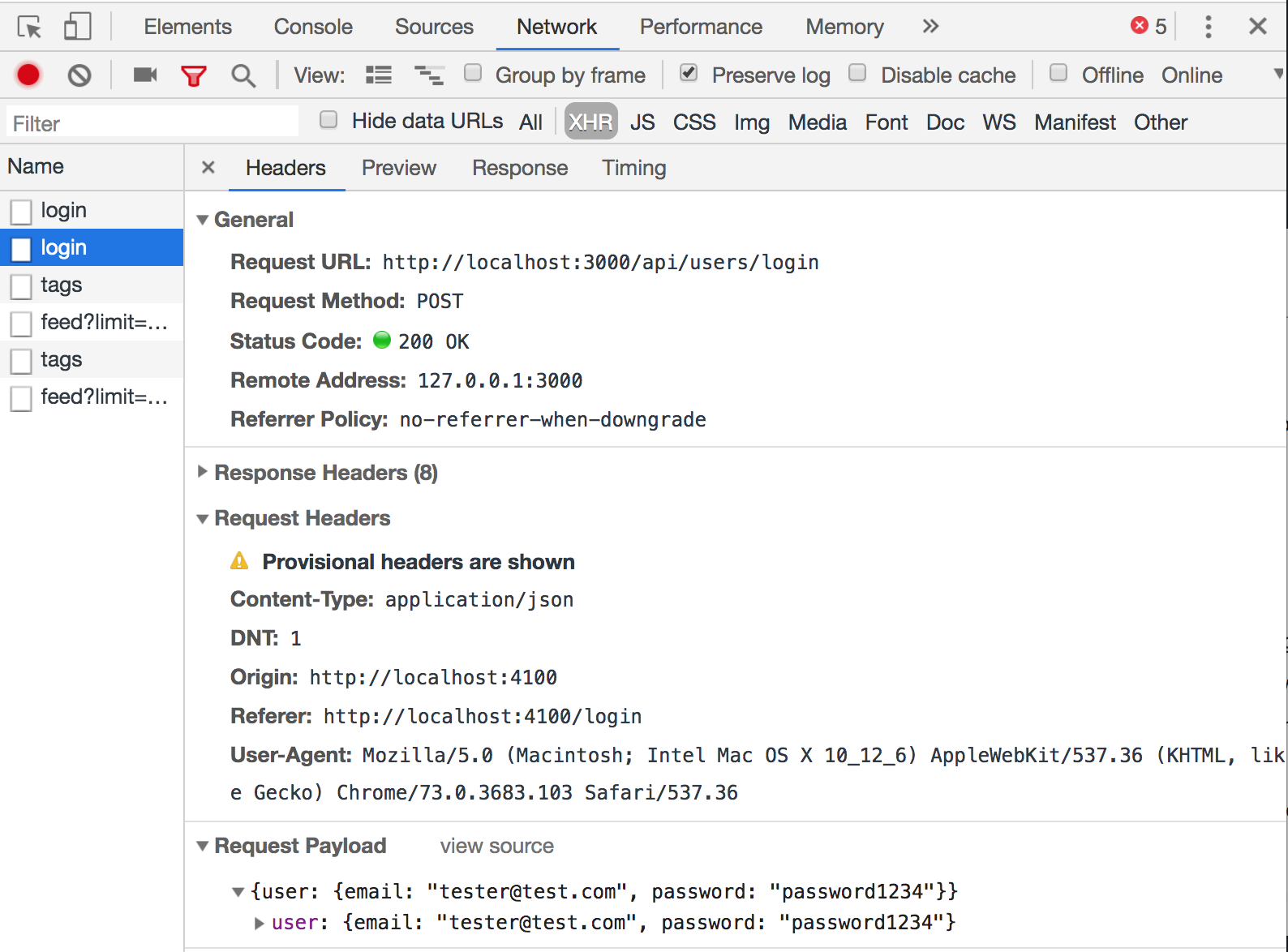The height and width of the screenshot is (952, 1288).
Task: Open the Timing detail tab
Action: point(634,168)
